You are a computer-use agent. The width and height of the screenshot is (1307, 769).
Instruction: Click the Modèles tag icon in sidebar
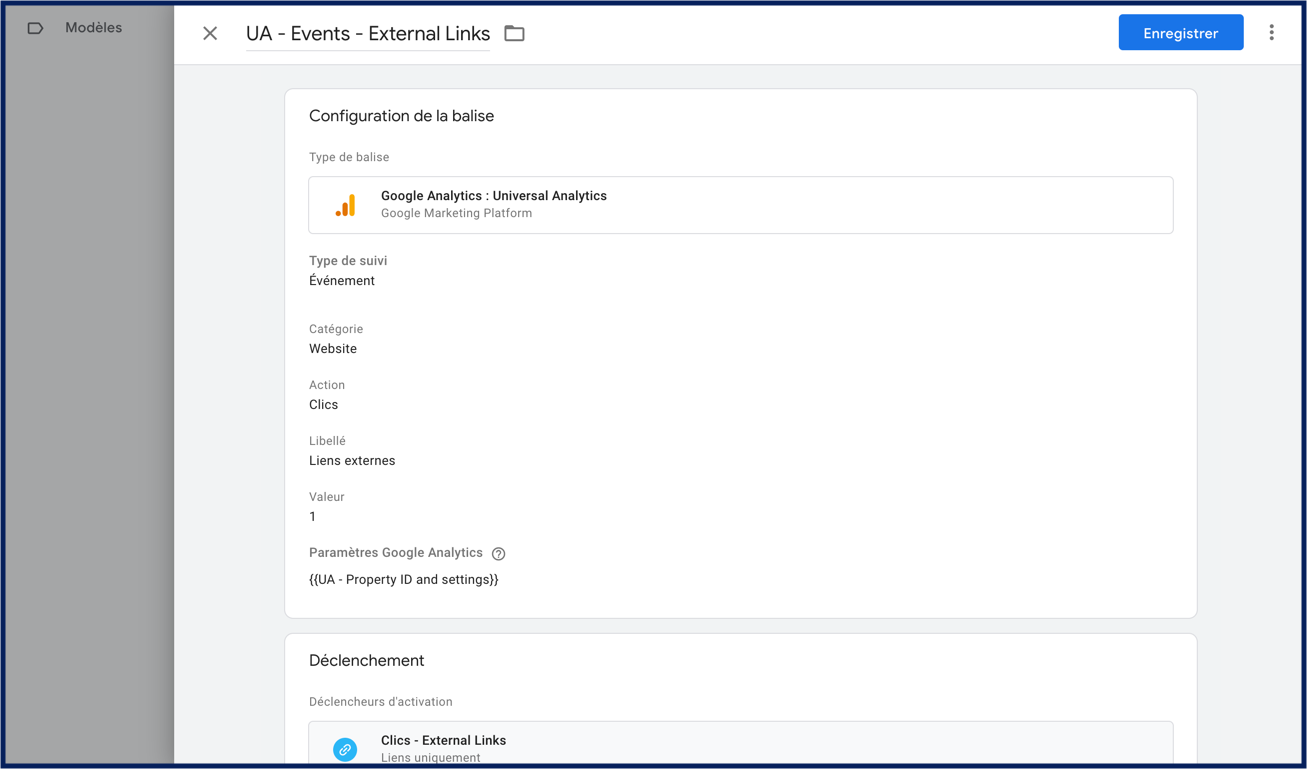click(x=35, y=28)
